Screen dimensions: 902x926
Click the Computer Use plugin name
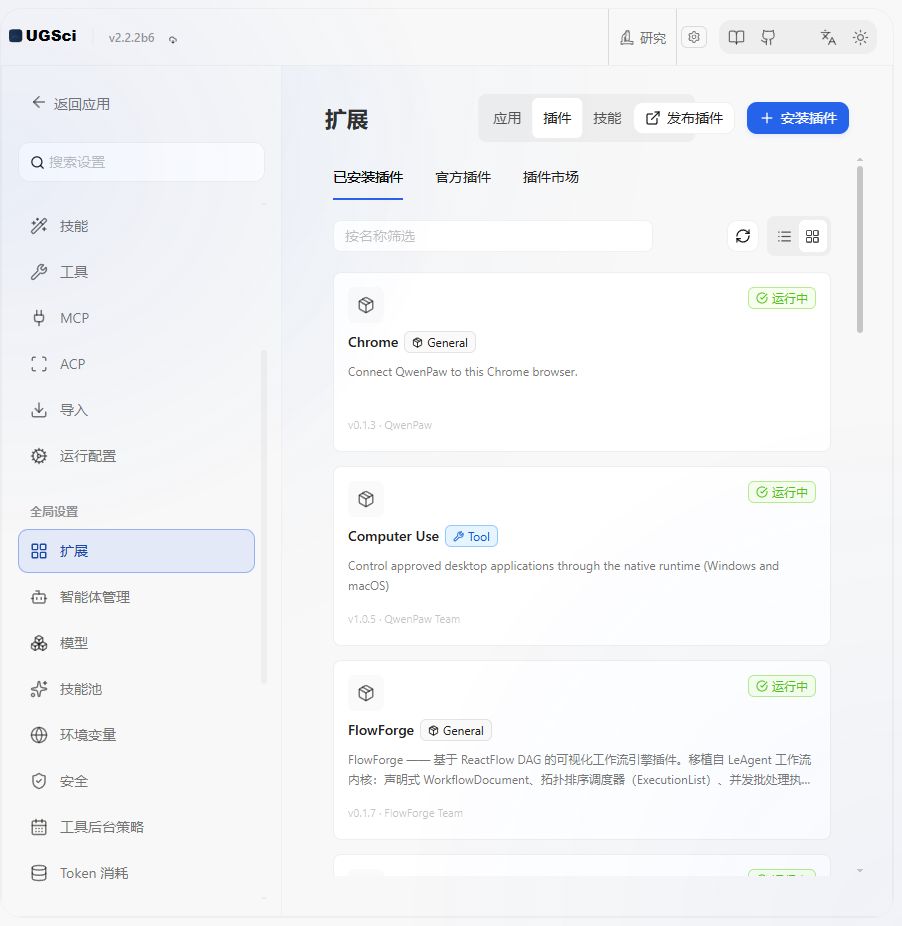393,536
